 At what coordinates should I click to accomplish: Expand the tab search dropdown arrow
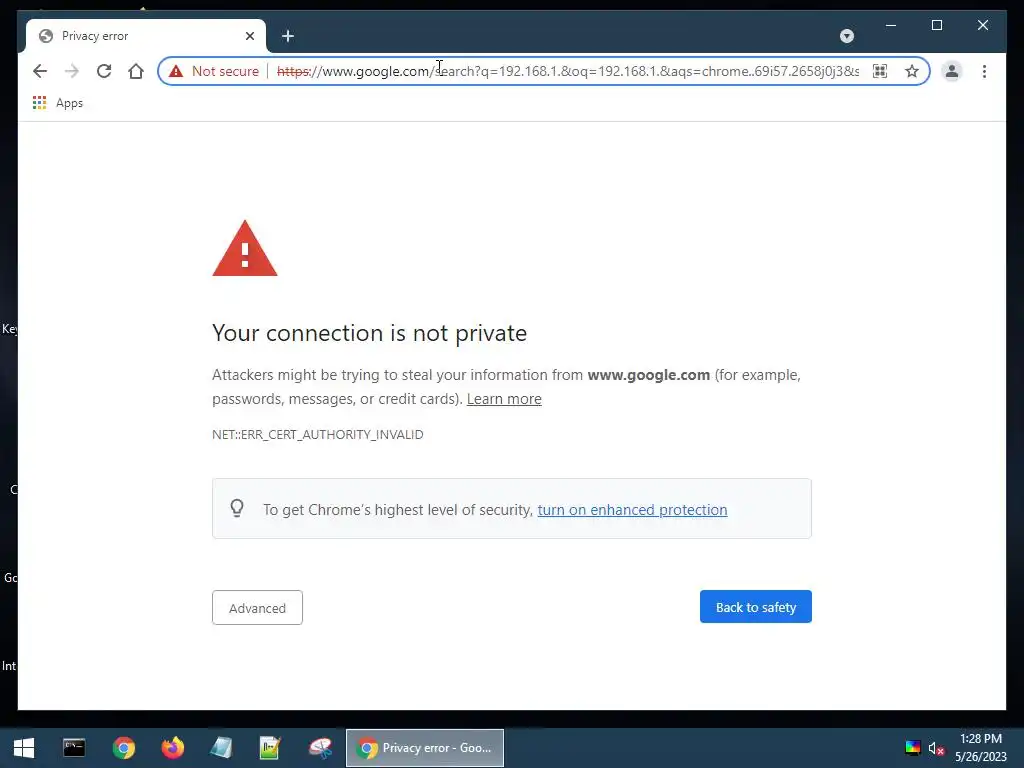click(846, 36)
